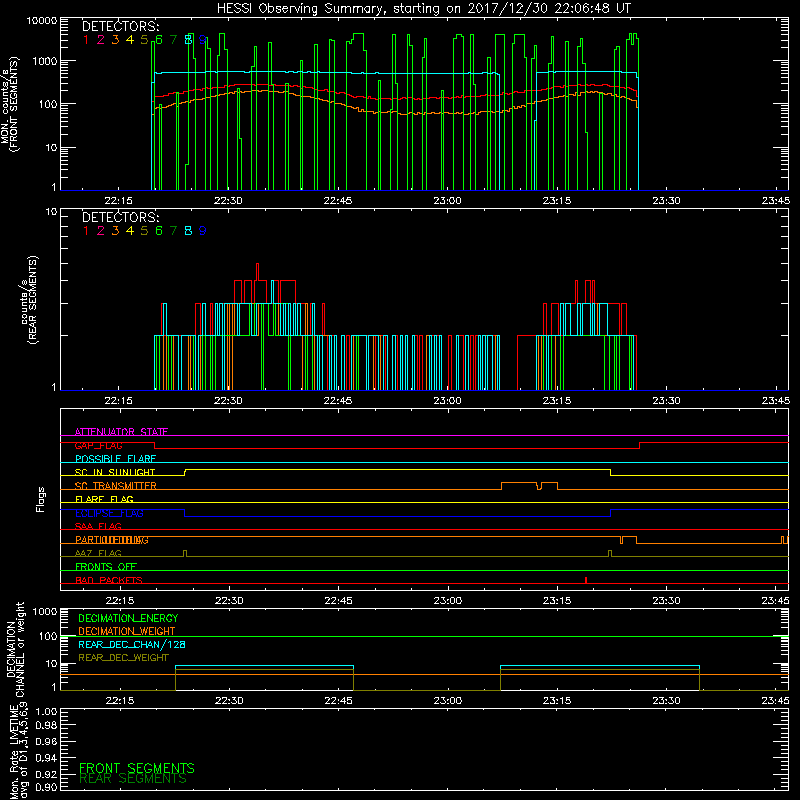Click the HESSI Observing Summary title text
This screenshot has height=800, width=800.
point(423,9)
